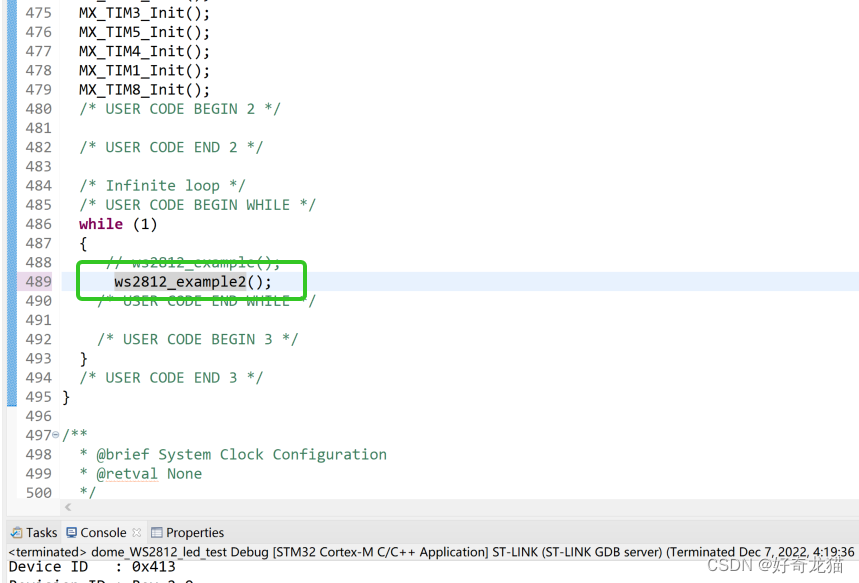
Task: Click the @brief System Clock Configuration line
Action: pos(233,454)
